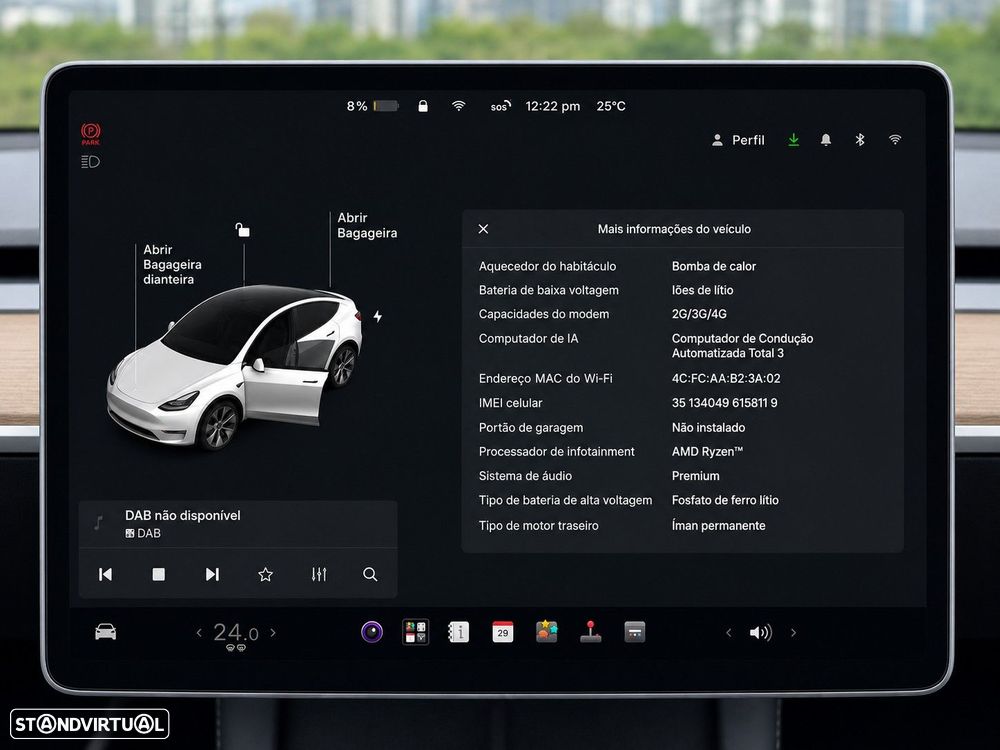The width and height of the screenshot is (1000, 750).
Task: Open the owner's manual info icon
Action: (x=459, y=632)
